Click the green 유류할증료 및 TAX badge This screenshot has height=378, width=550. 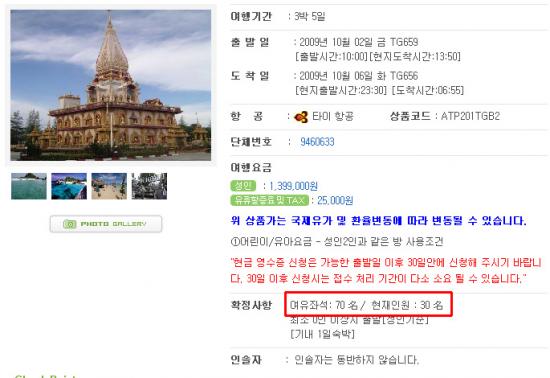[x=269, y=200]
